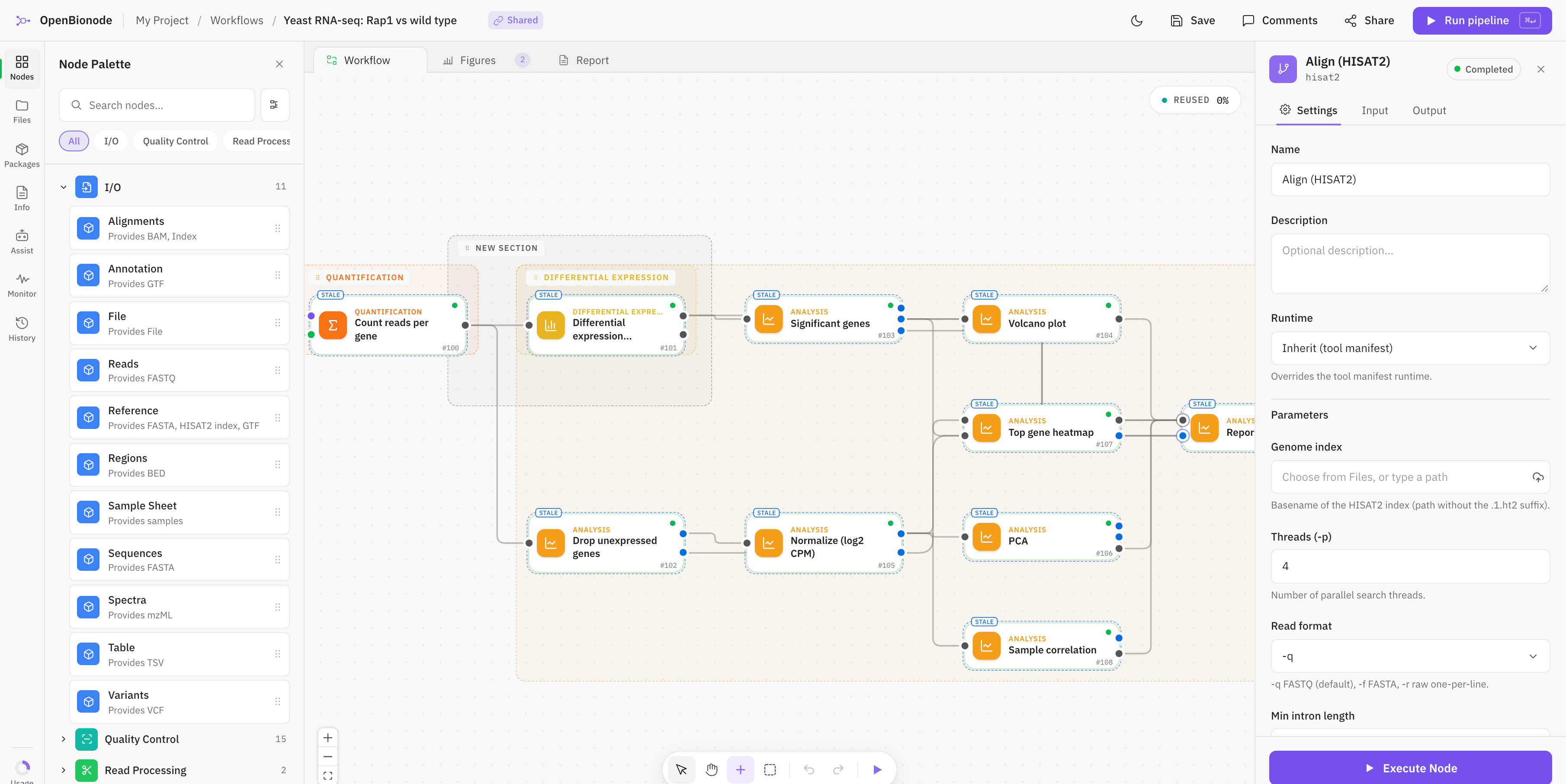1566x784 pixels.
Task: Select the Quality Control filter chip
Action: coord(175,141)
